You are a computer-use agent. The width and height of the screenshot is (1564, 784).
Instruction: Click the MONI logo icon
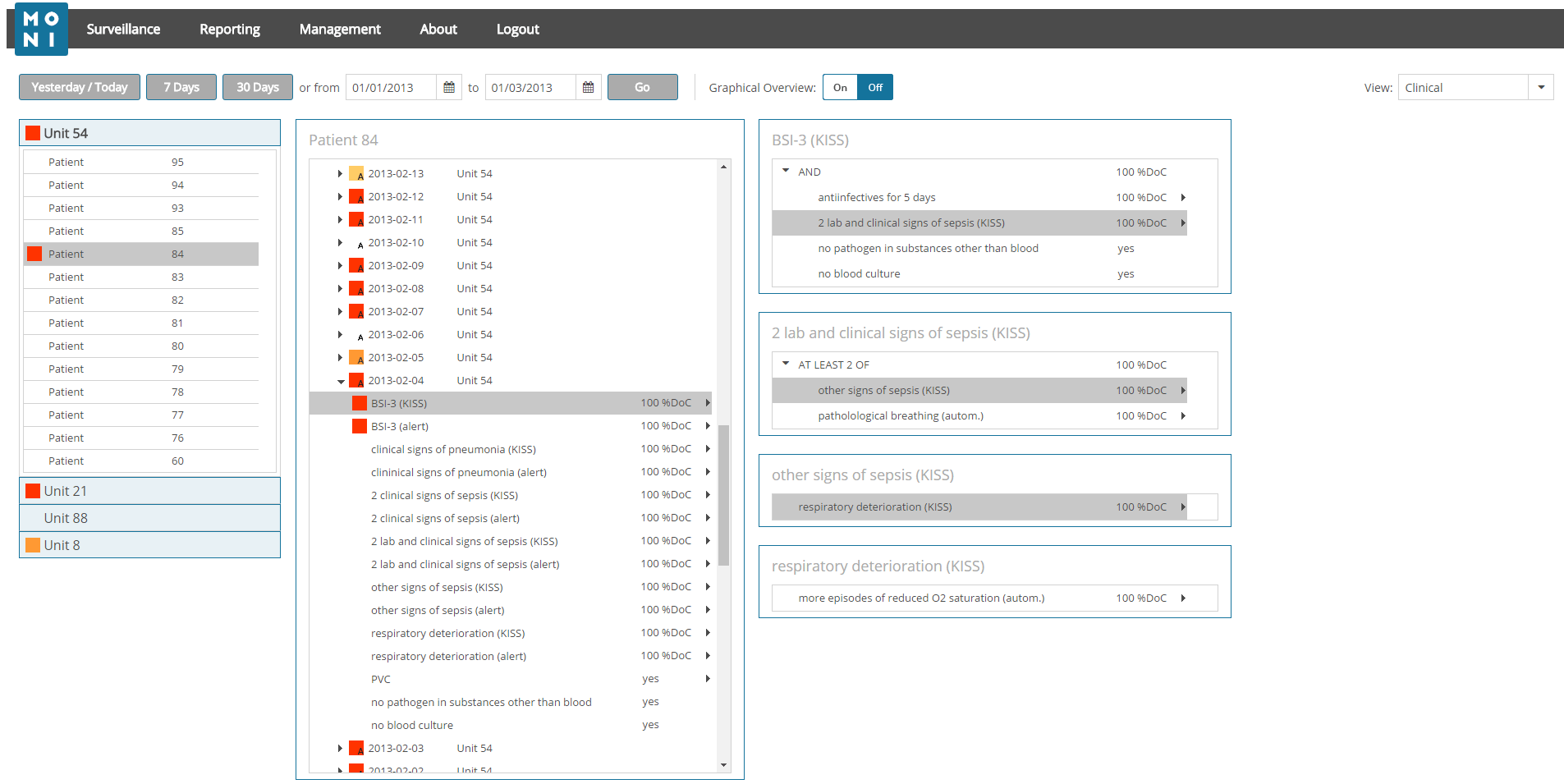click(x=41, y=29)
